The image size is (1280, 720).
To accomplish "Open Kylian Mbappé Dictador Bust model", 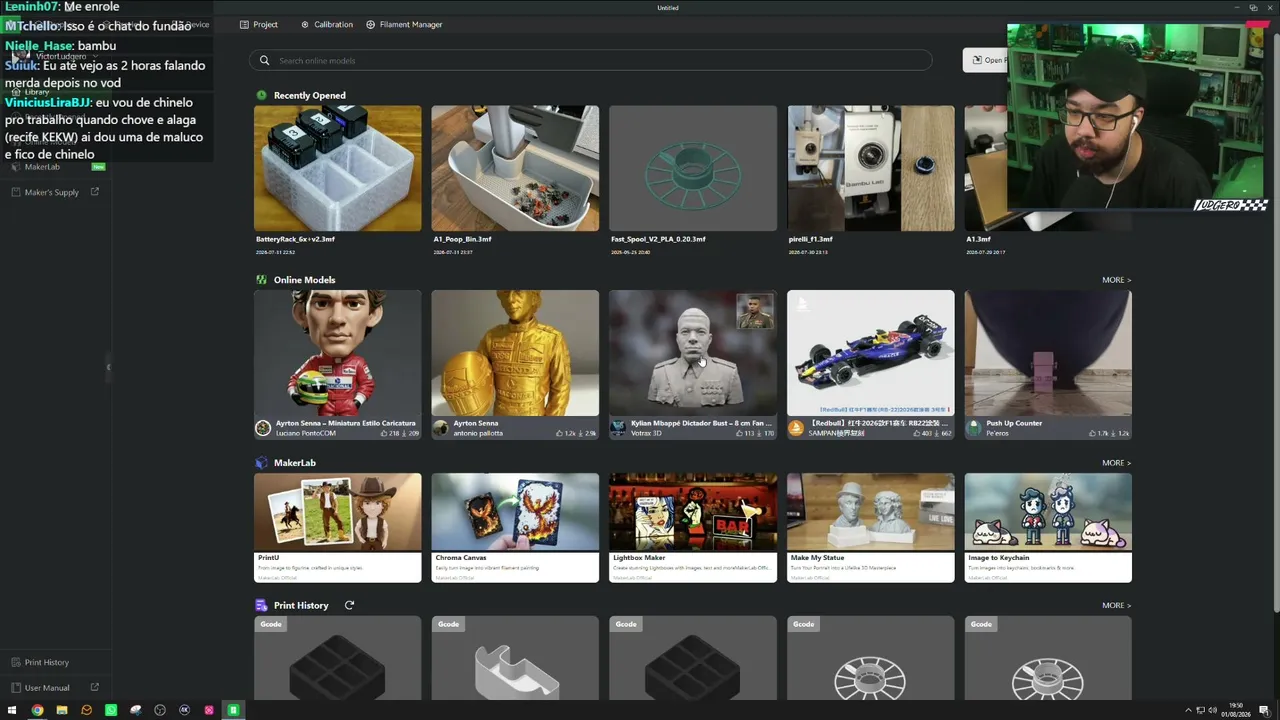I will click(x=693, y=365).
